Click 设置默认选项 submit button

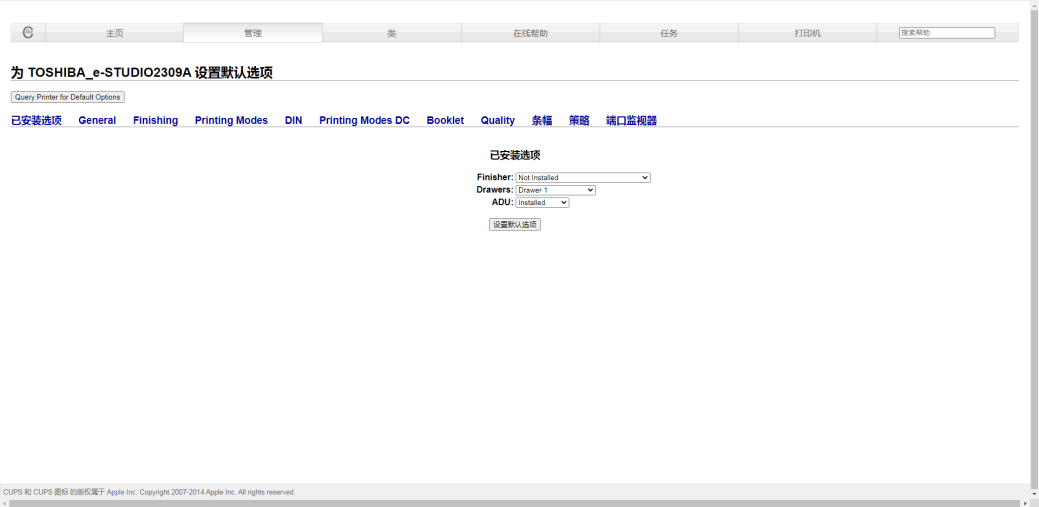click(x=515, y=225)
